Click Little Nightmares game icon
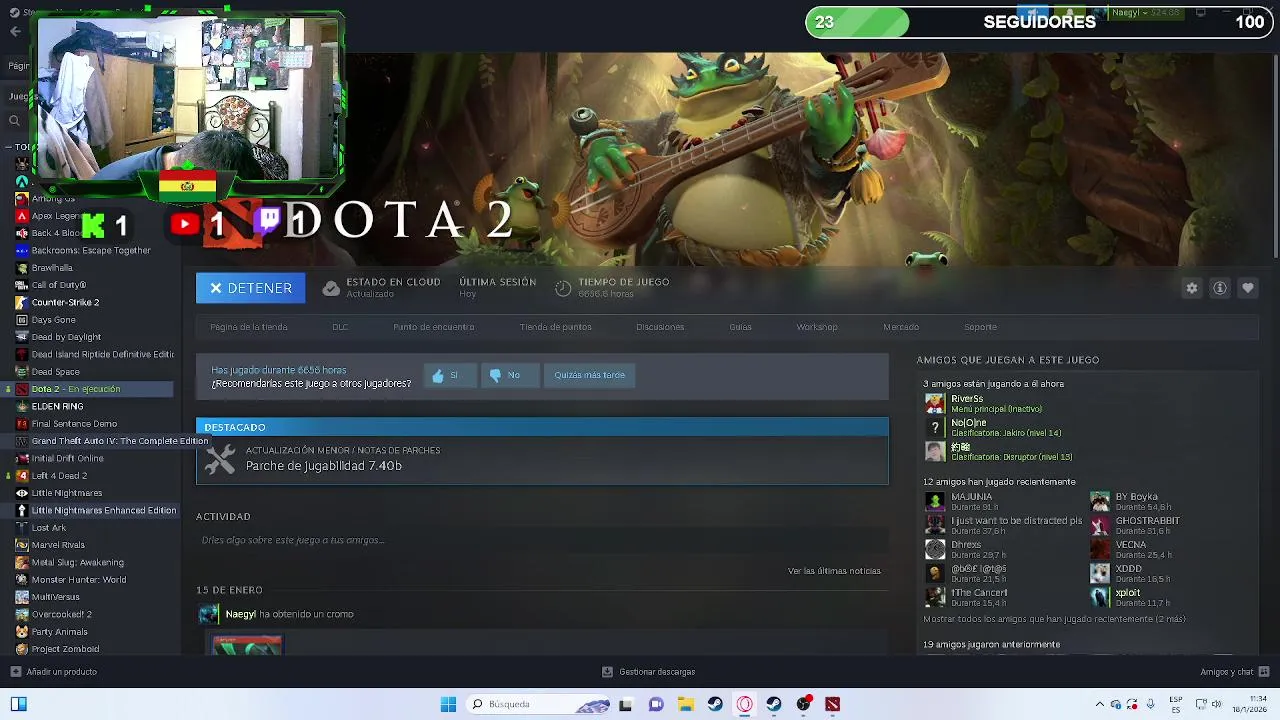This screenshot has height=720, width=1280. point(22,493)
